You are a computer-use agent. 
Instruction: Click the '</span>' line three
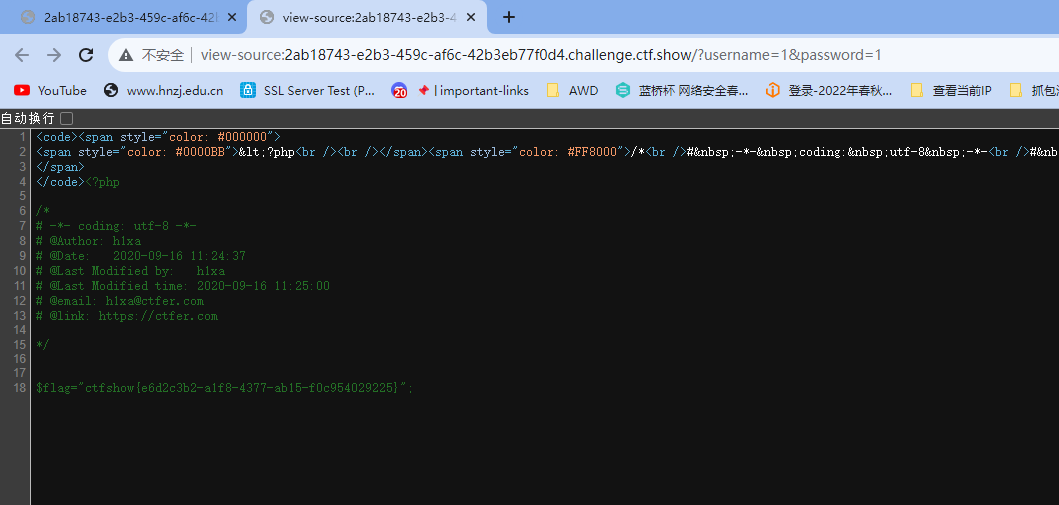point(60,167)
